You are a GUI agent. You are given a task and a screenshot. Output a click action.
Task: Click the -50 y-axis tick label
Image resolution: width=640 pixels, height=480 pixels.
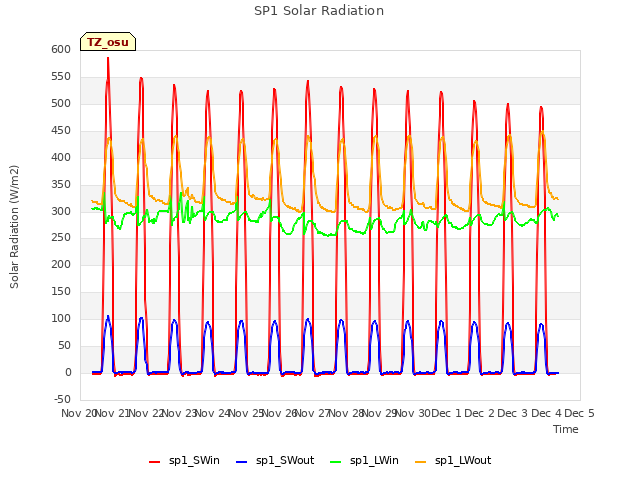point(62,399)
